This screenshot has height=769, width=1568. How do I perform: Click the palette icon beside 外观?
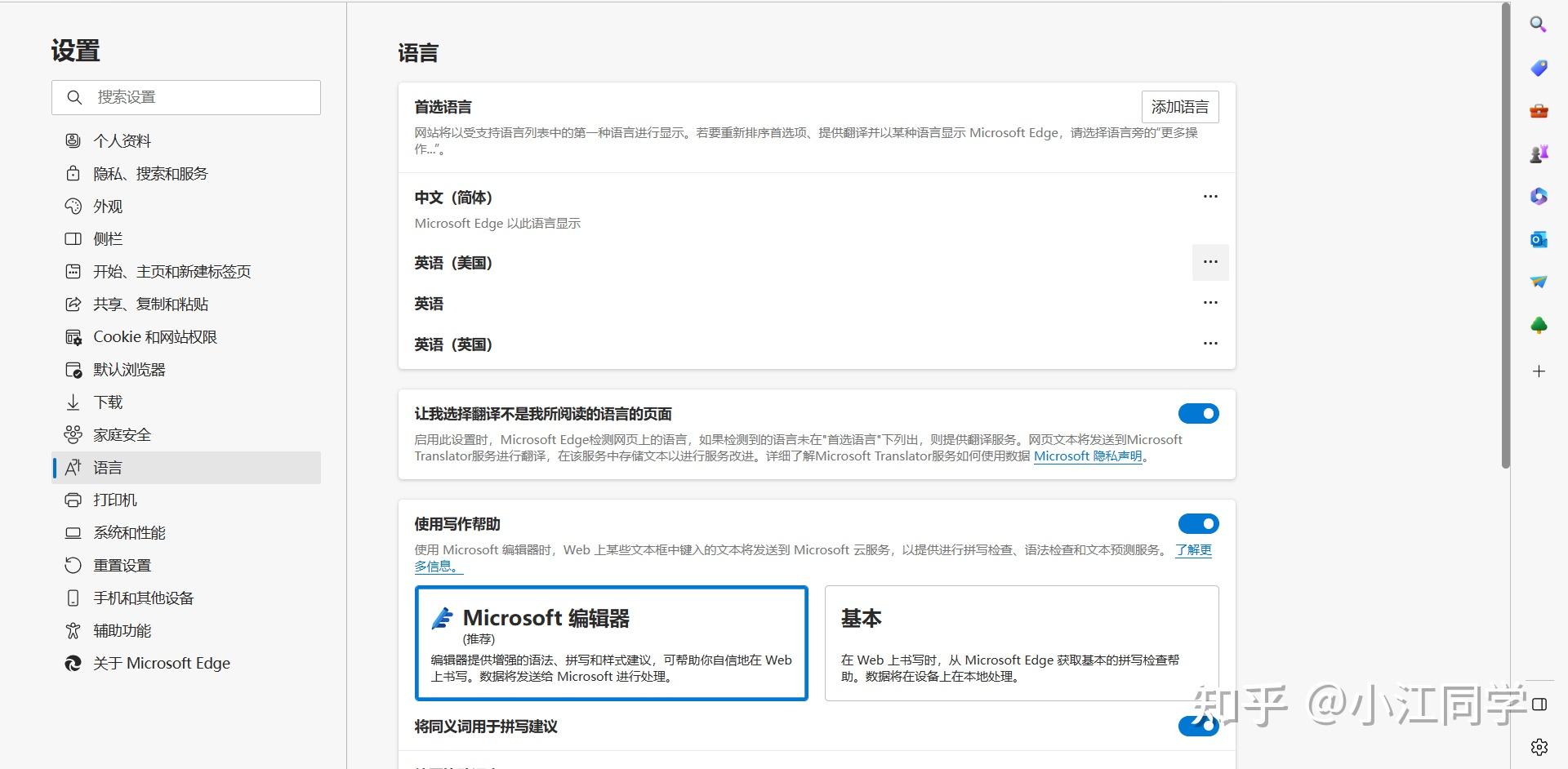click(x=73, y=206)
